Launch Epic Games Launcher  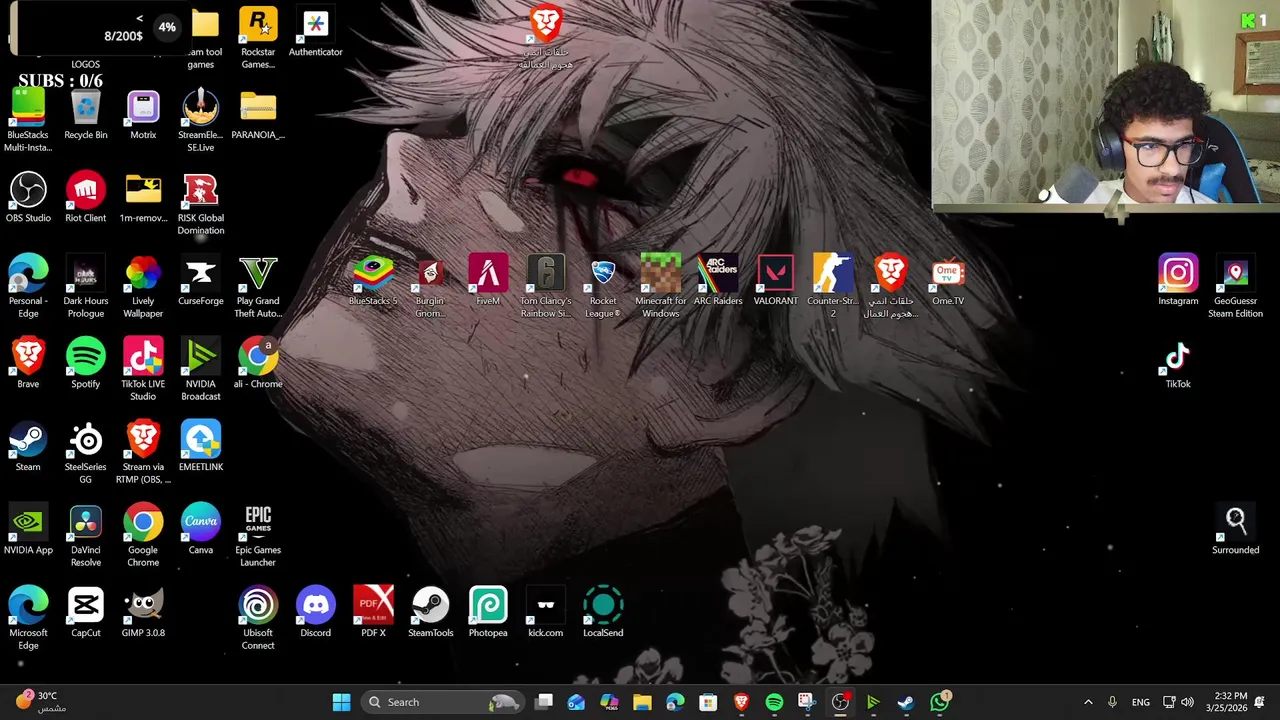pyautogui.click(x=258, y=535)
